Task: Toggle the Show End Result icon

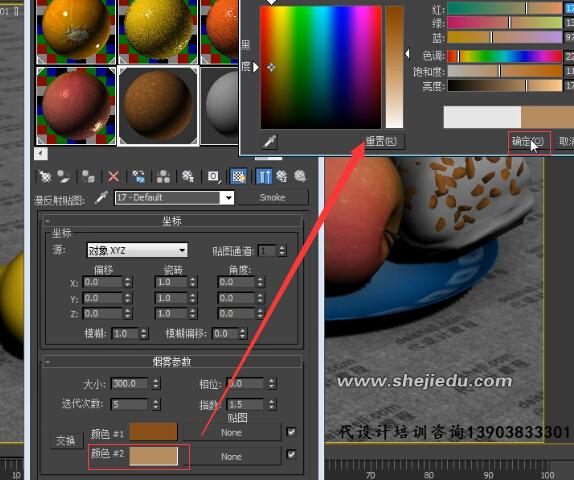Action: point(264,176)
